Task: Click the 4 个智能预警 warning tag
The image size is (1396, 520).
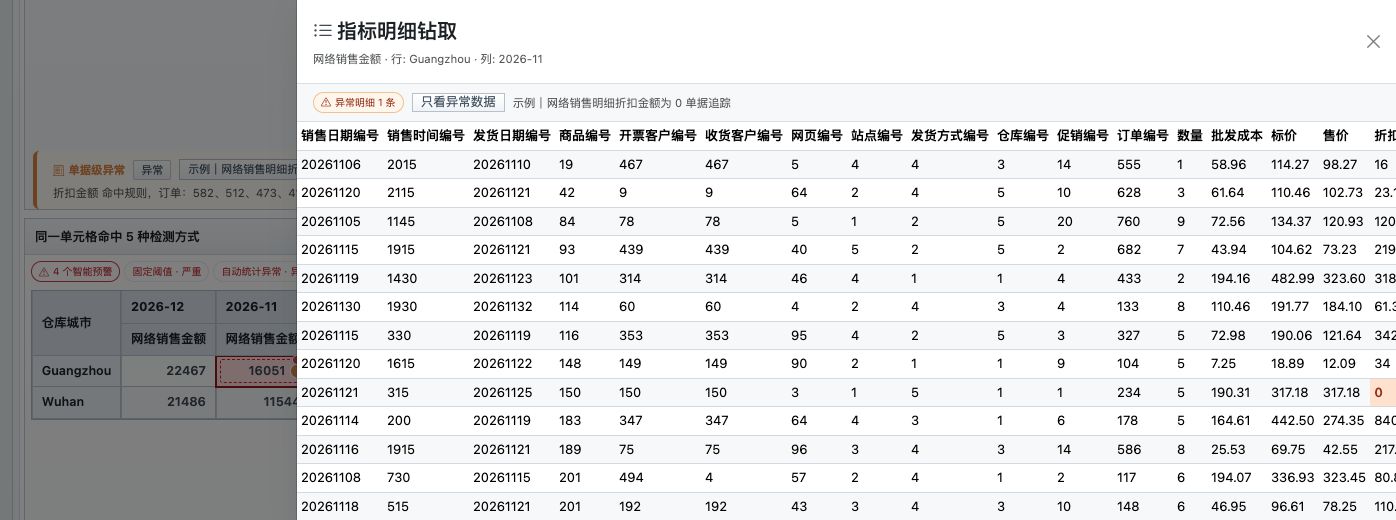Action: 76,271
